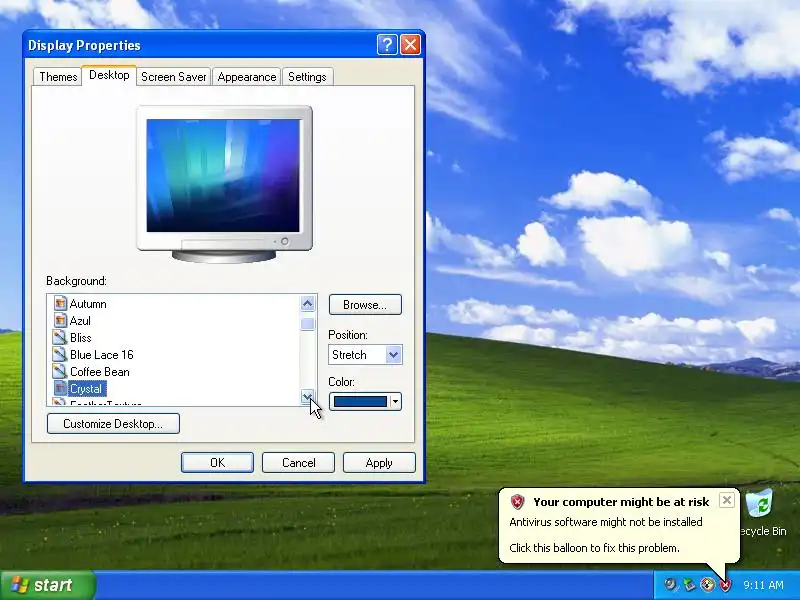Click the red security shield tray icon

pos(725,584)
